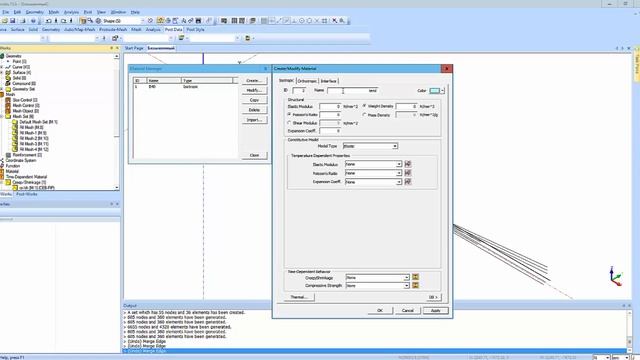Image resolution: width=640 pixels, height=360 pixels.
Task: Select the Weight Density radio button
Action: coord(364,106)
